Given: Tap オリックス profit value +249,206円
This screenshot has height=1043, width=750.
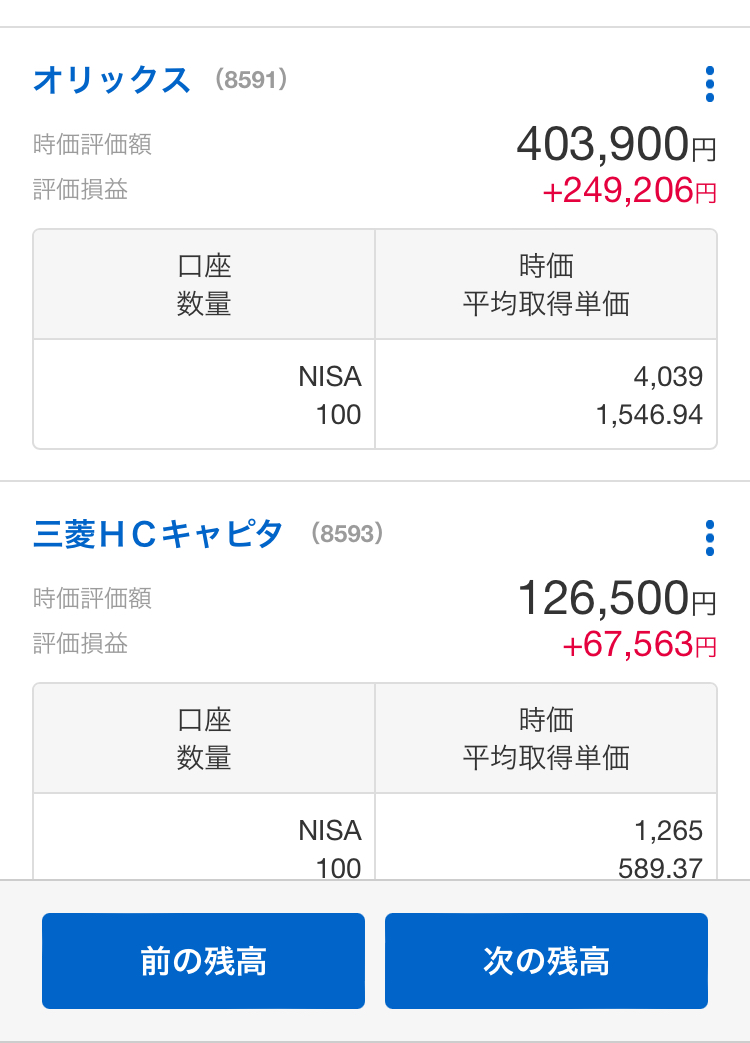Looking at the screenshot, I should 629,190.
